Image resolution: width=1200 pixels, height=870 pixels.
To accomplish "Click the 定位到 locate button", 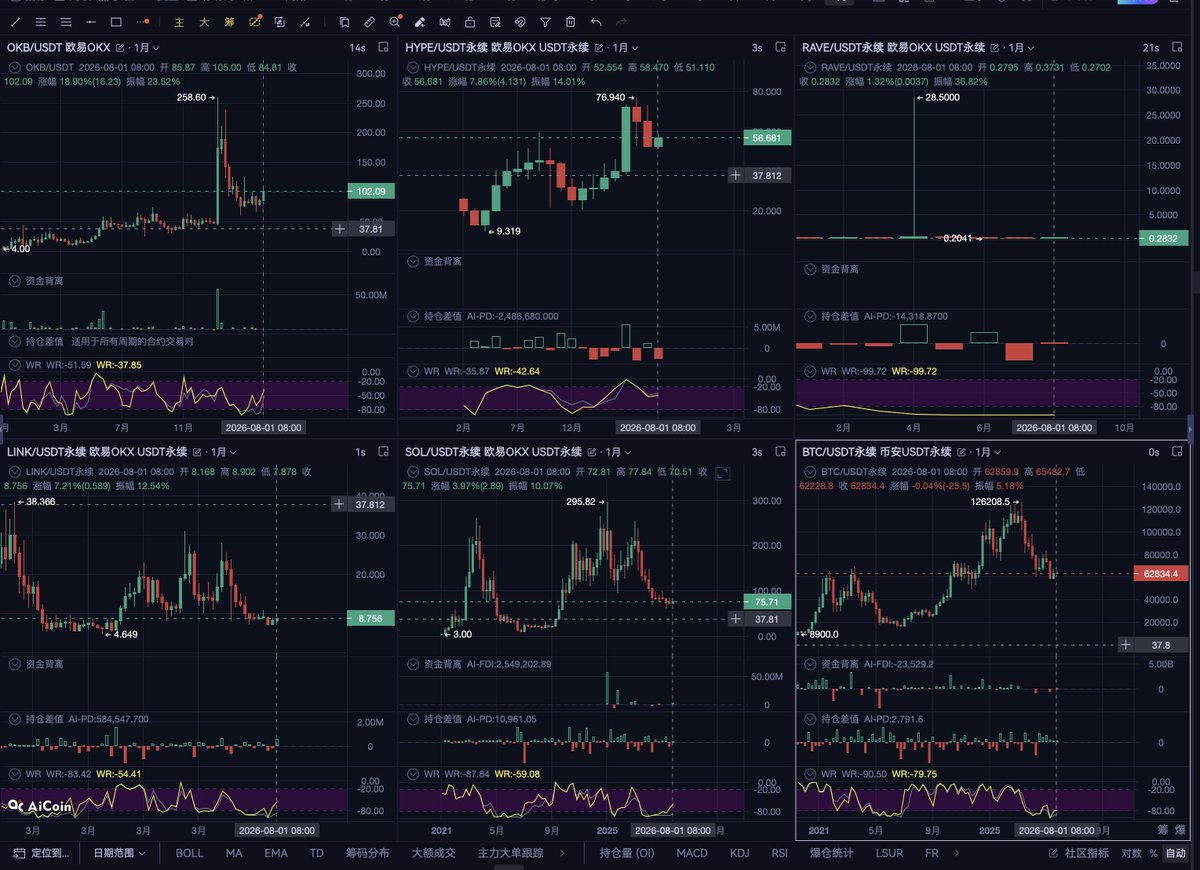I will (41, 853).
